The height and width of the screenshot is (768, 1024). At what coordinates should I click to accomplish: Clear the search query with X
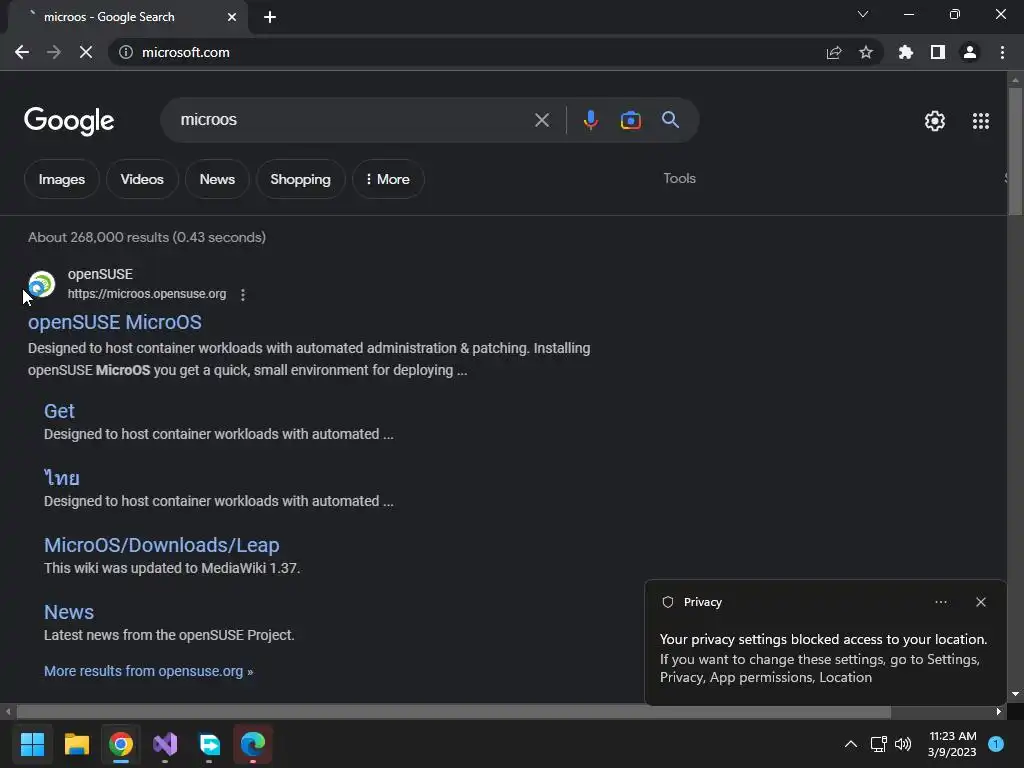click(x=541, y=120)
